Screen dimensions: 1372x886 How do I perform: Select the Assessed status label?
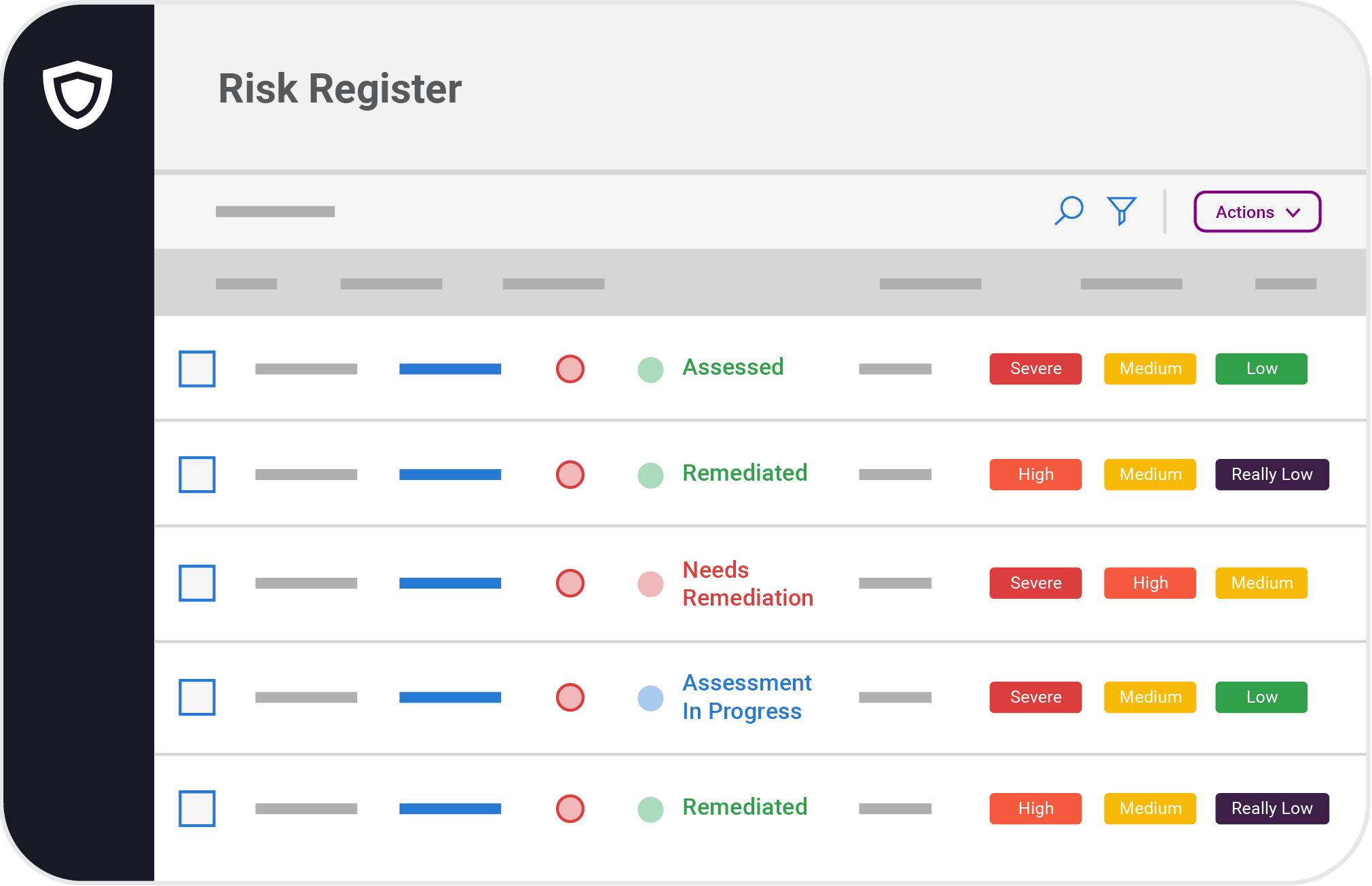tap(733, 367)
